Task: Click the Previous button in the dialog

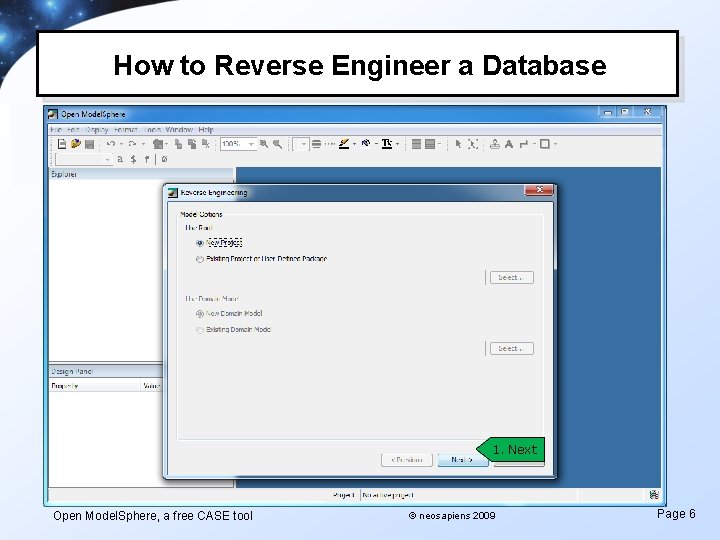Action: click(x=406, y=460)
